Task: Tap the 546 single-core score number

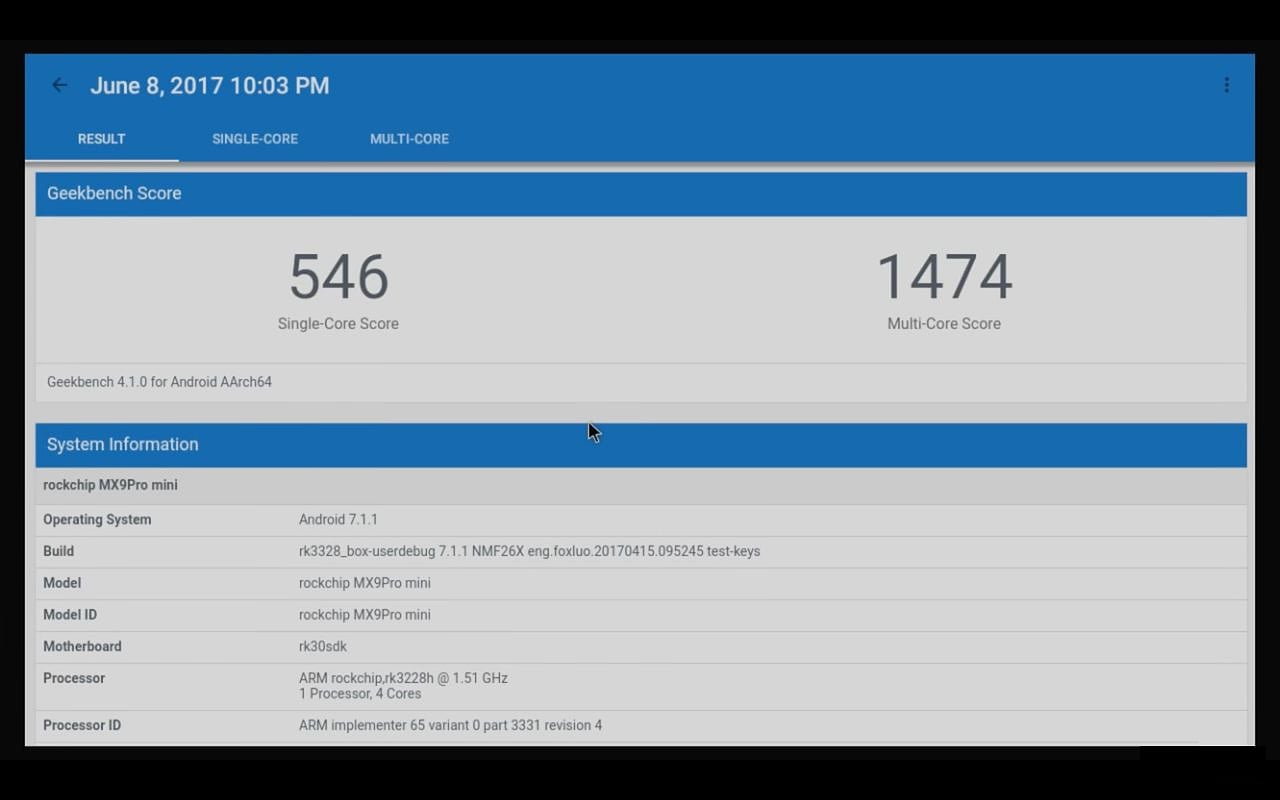Action: point(338,277)
